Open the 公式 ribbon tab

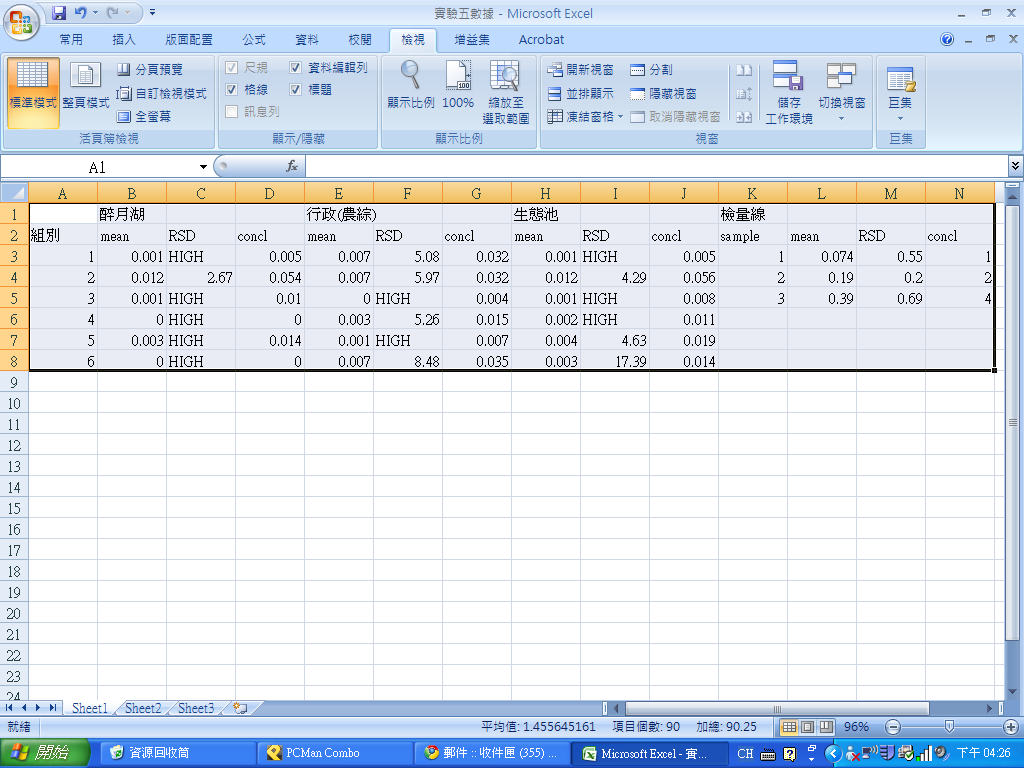point(254,40)
